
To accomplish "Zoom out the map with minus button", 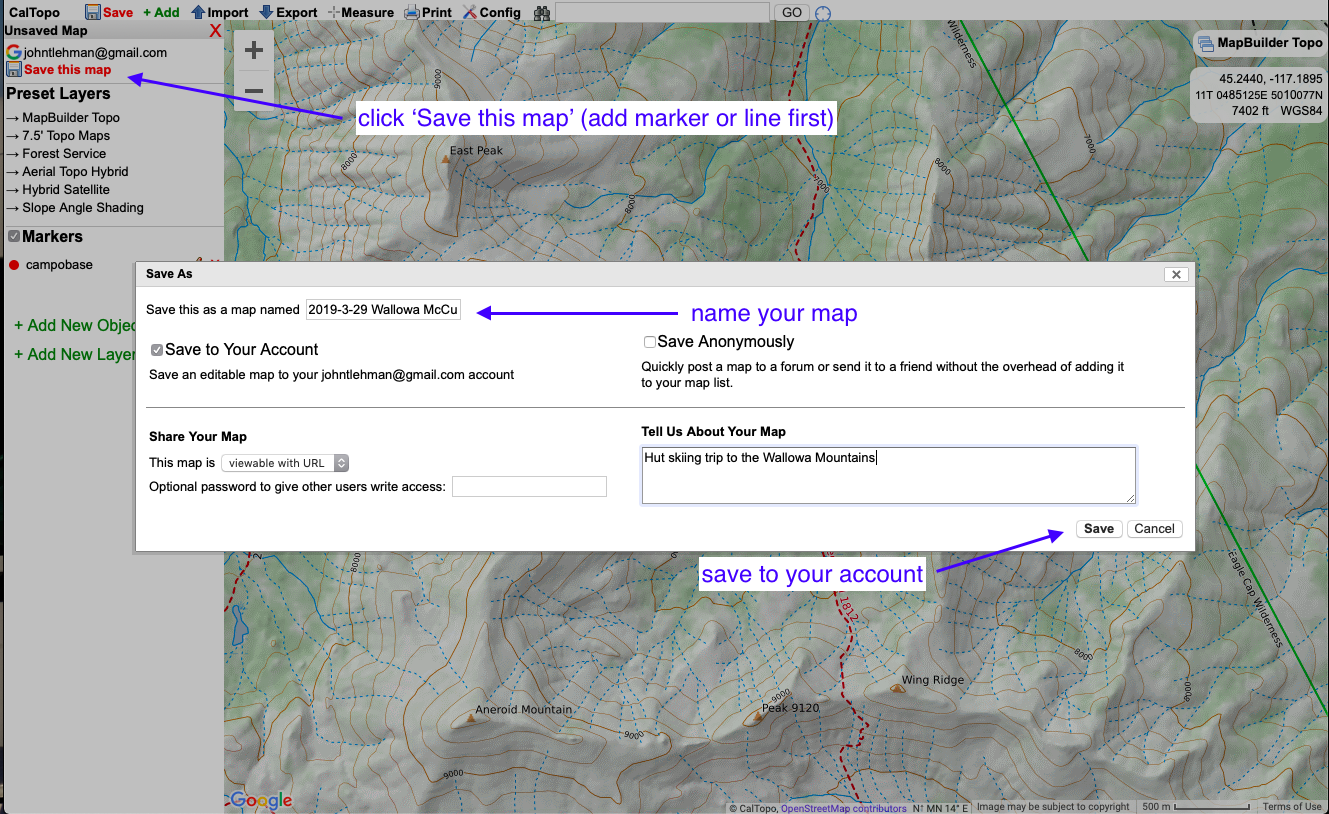I will 254,91.
